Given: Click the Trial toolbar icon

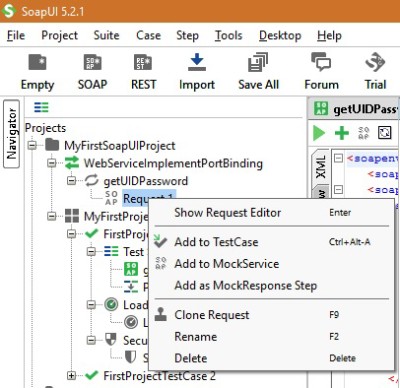Looking at the screenshot, I should click(375, 62).
